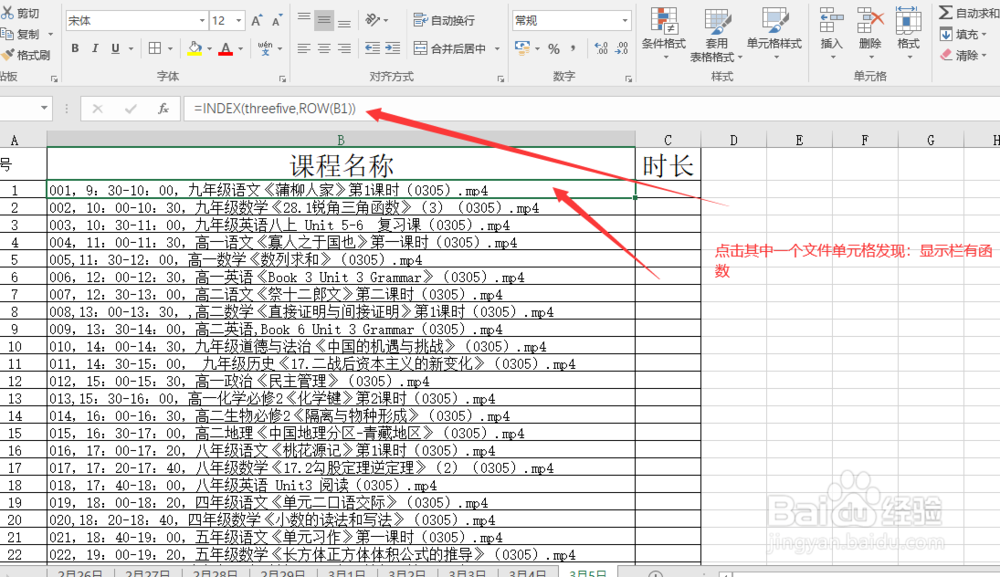The height and width of the screenshot is (577, 1000).
Task: Decrease font size with smaller A icon
Action: tap(276, 20)
